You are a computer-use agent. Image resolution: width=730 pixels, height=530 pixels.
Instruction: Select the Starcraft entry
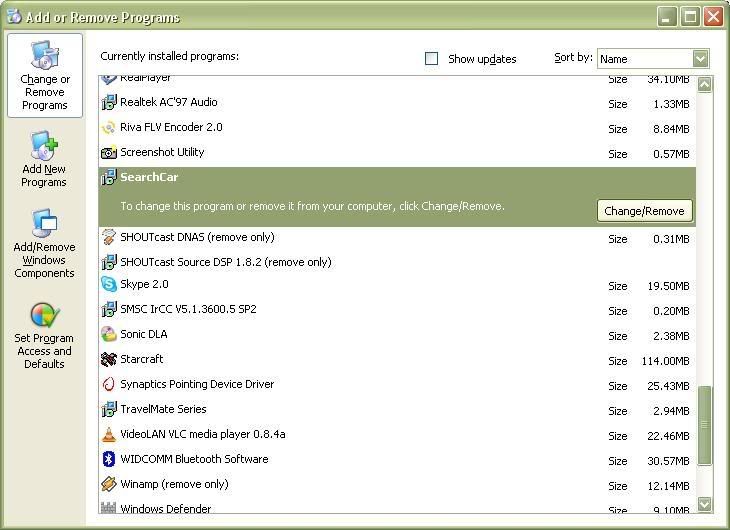click(397, 360)
